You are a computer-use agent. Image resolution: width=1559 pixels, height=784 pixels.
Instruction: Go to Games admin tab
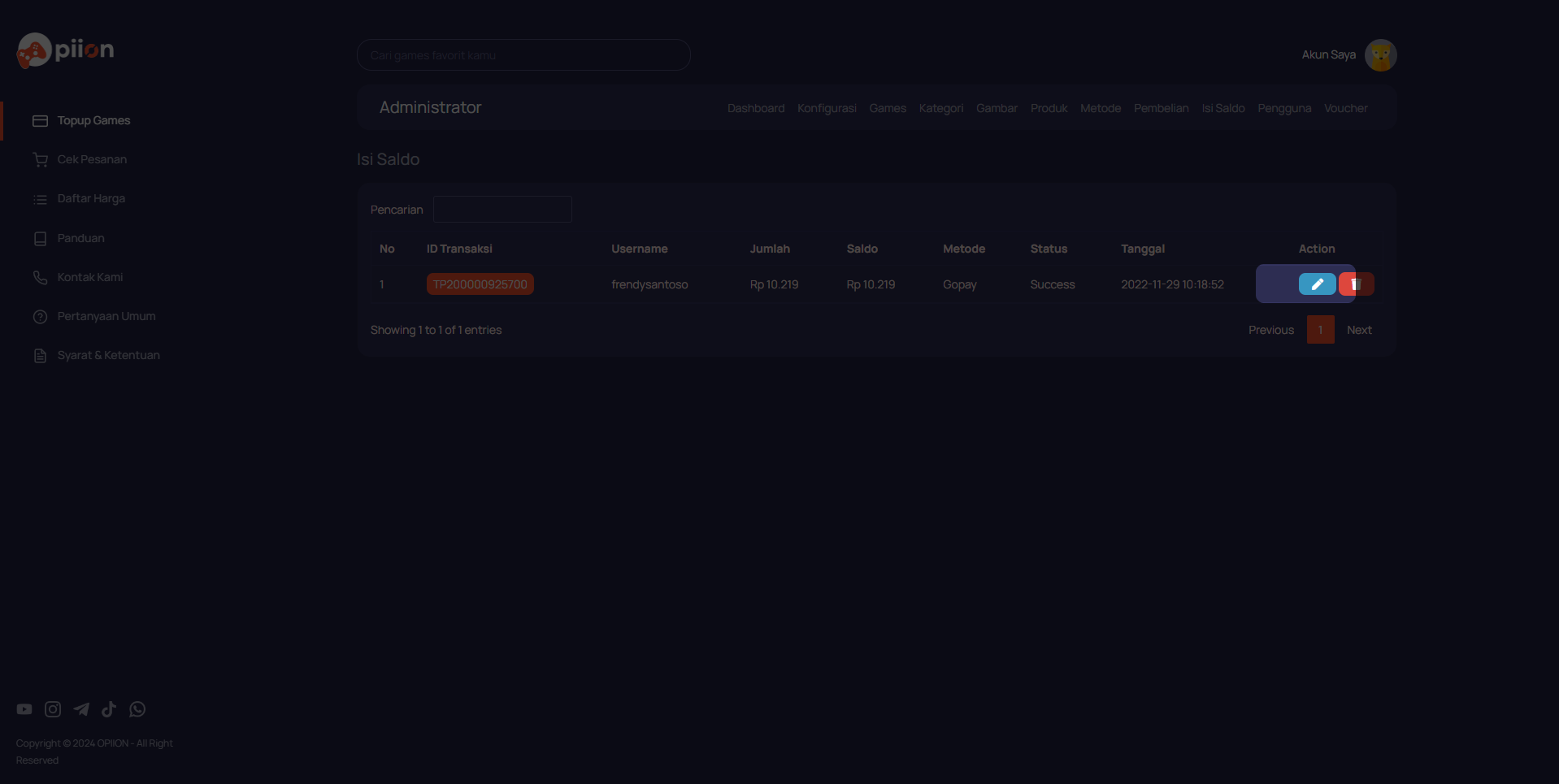click(888, 108)
